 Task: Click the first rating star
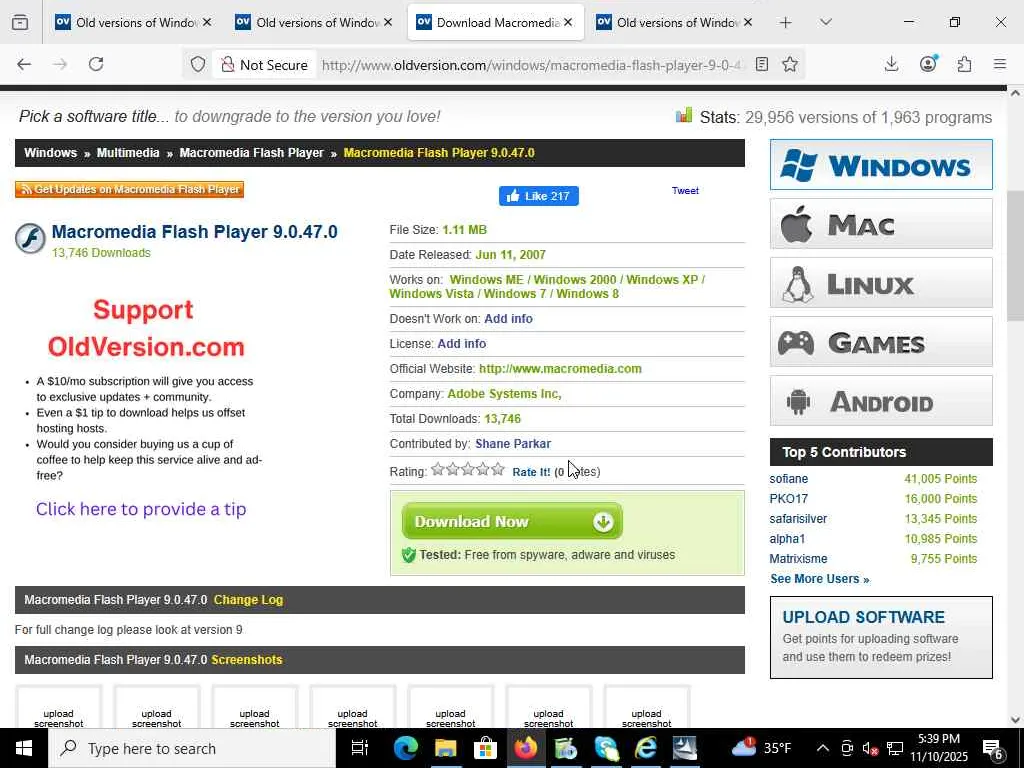click(438, 469)
